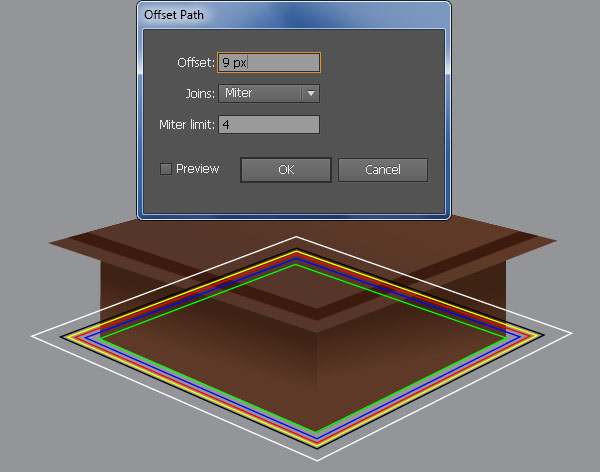600x472 pixels.
Task: Click the Miter limit input field
Action: click(x=269, y=124)
